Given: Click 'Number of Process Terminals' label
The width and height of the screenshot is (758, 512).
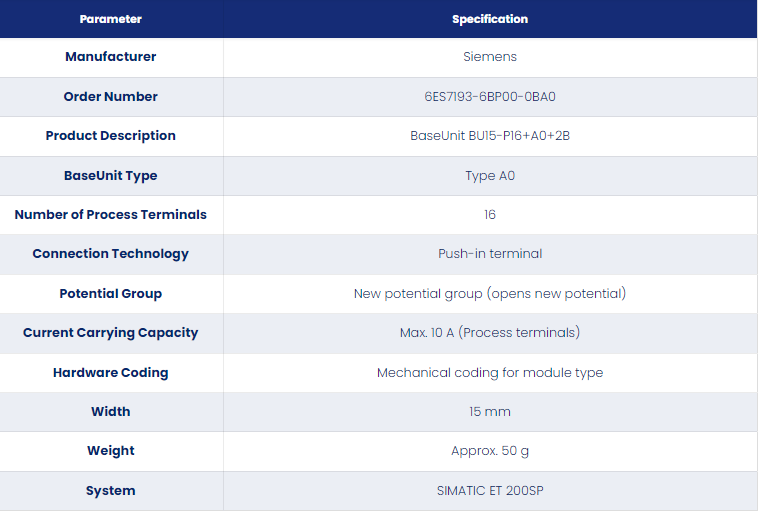Looking at the screenshot, I should pos(111,214).
